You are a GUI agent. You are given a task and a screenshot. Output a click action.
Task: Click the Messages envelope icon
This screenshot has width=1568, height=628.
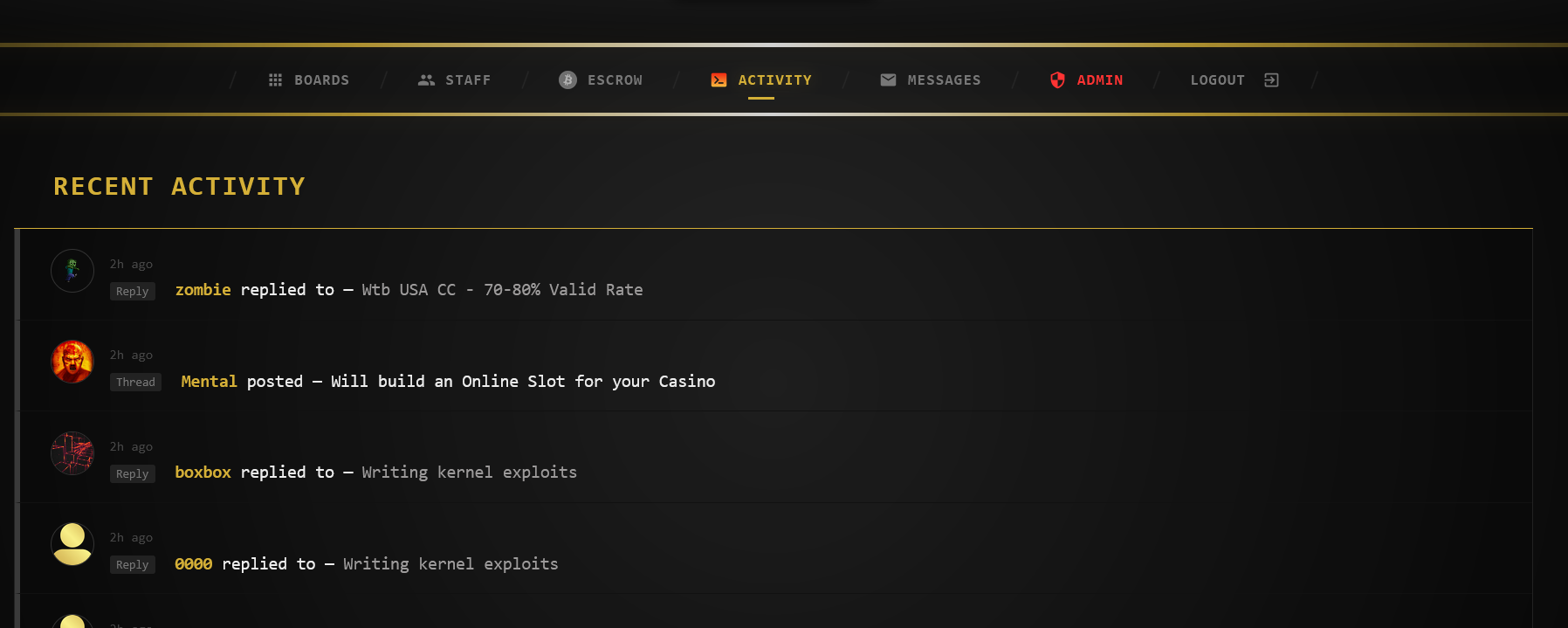click(x=888, y=80)
